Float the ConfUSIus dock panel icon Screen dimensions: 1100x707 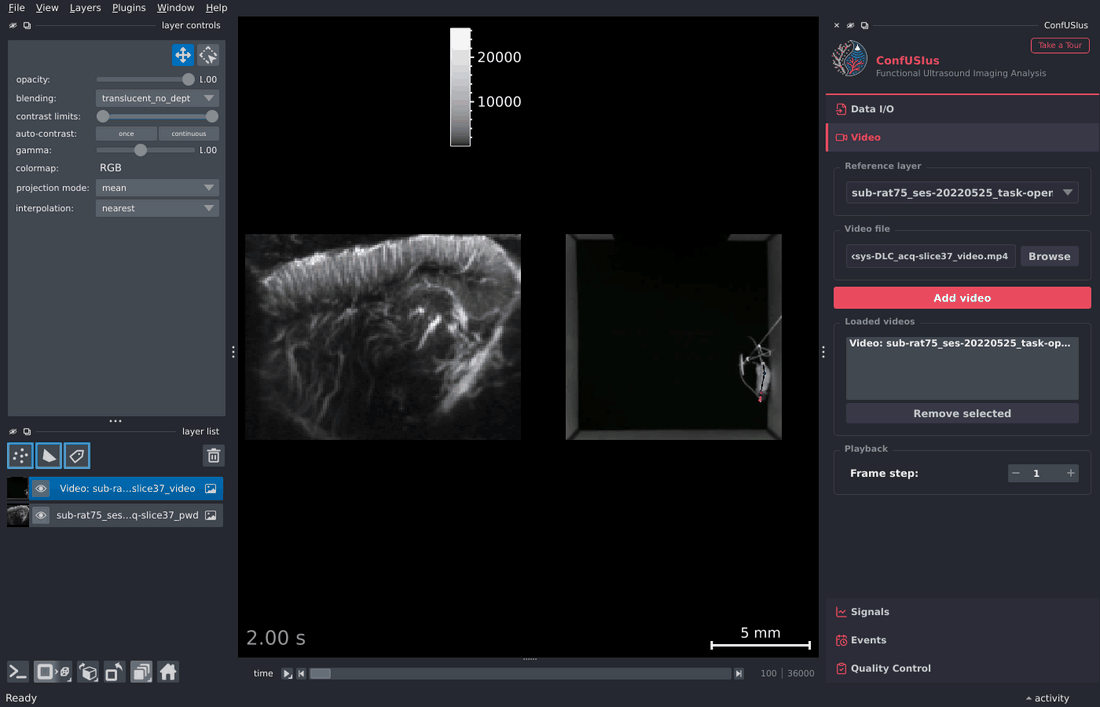coord(864,25)
